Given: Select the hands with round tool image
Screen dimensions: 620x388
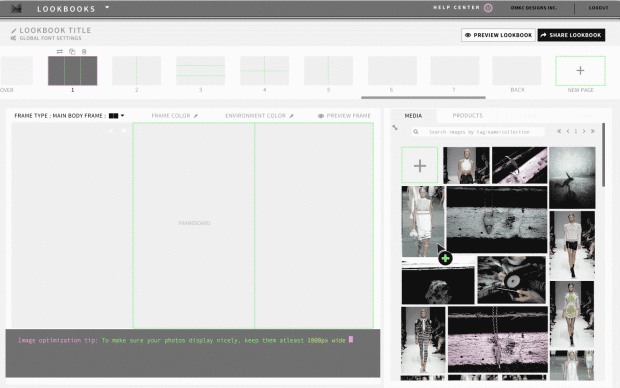Looking at the screenshot, I should pos(512,280).
